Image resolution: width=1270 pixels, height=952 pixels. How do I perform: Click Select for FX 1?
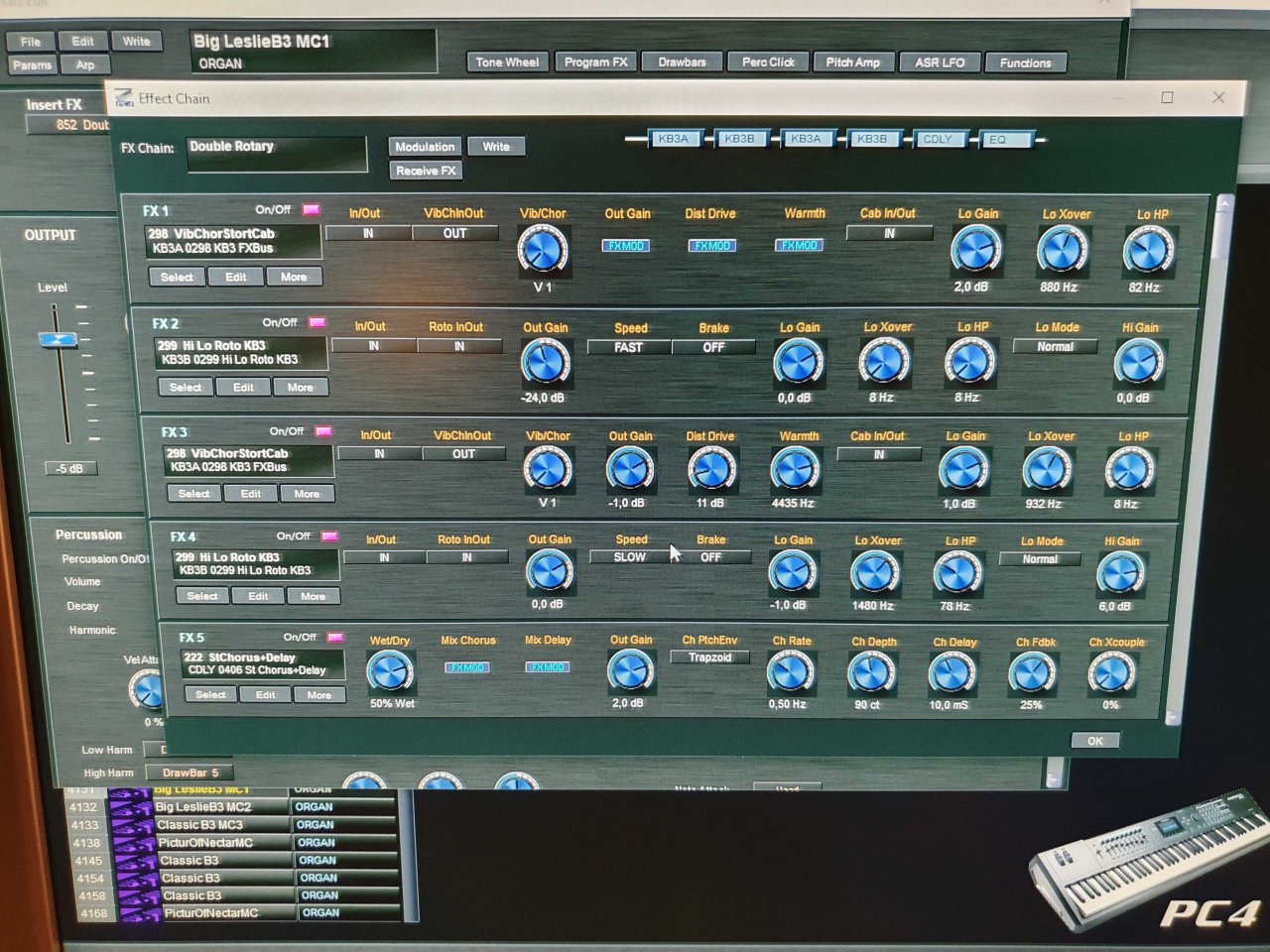[177, 278]
